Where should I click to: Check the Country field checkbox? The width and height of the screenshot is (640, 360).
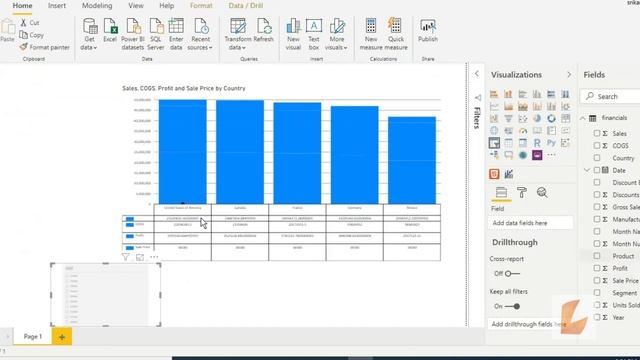[x=597, y=158]
